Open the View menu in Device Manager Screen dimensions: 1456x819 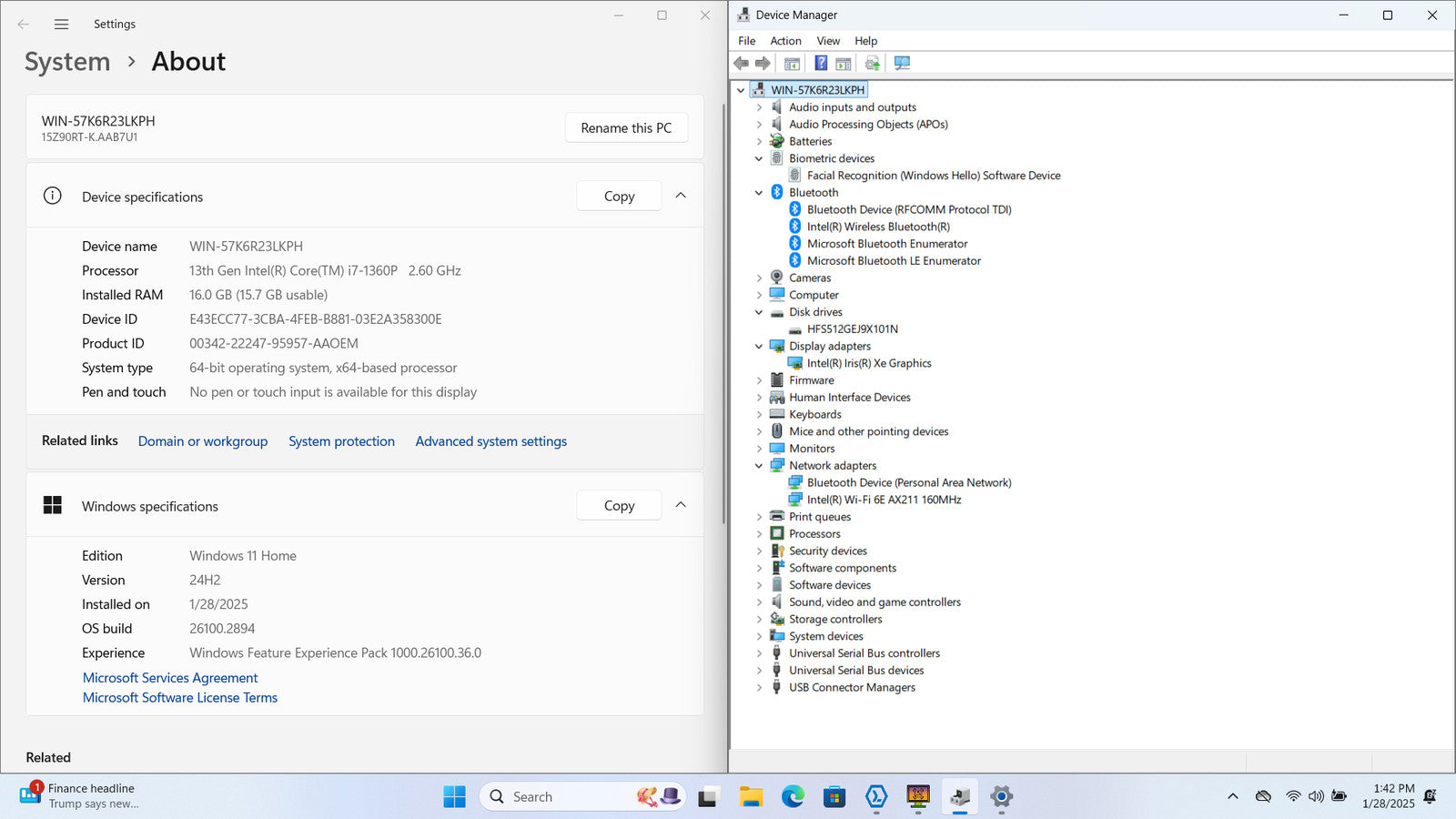(x=828, y=41)
